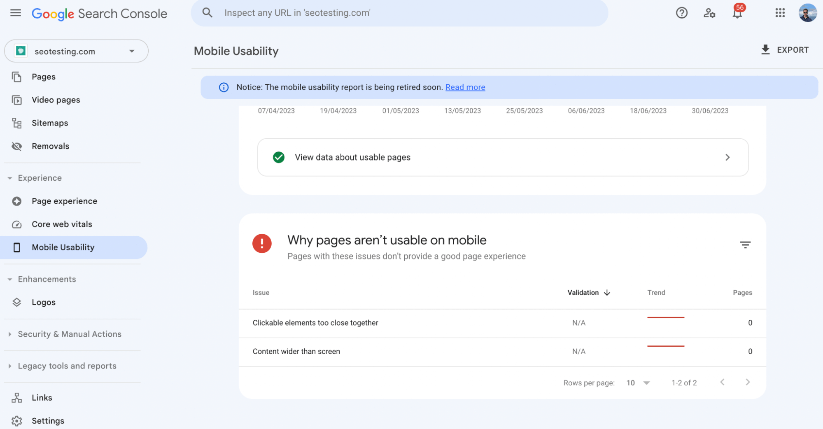Click the Export download button
The height and width of the screenshot is (429, 823).
(785, 50)
